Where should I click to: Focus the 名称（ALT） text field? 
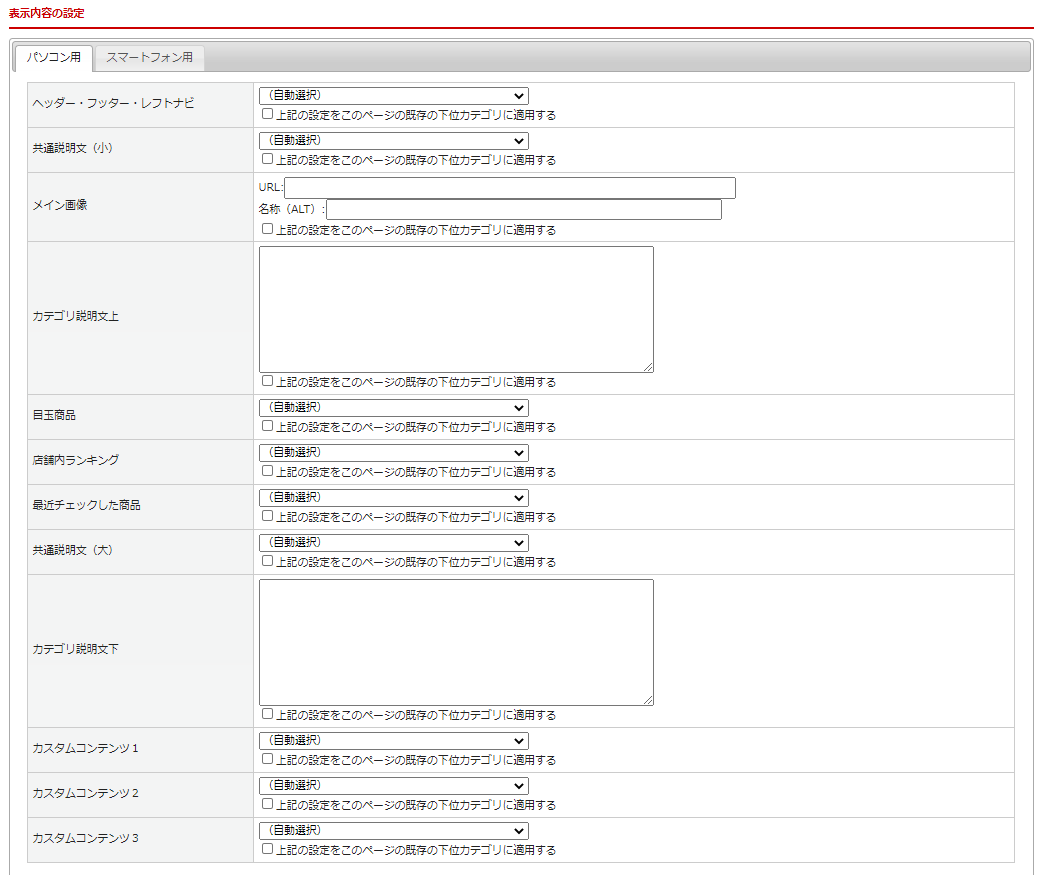click(523, 210)
